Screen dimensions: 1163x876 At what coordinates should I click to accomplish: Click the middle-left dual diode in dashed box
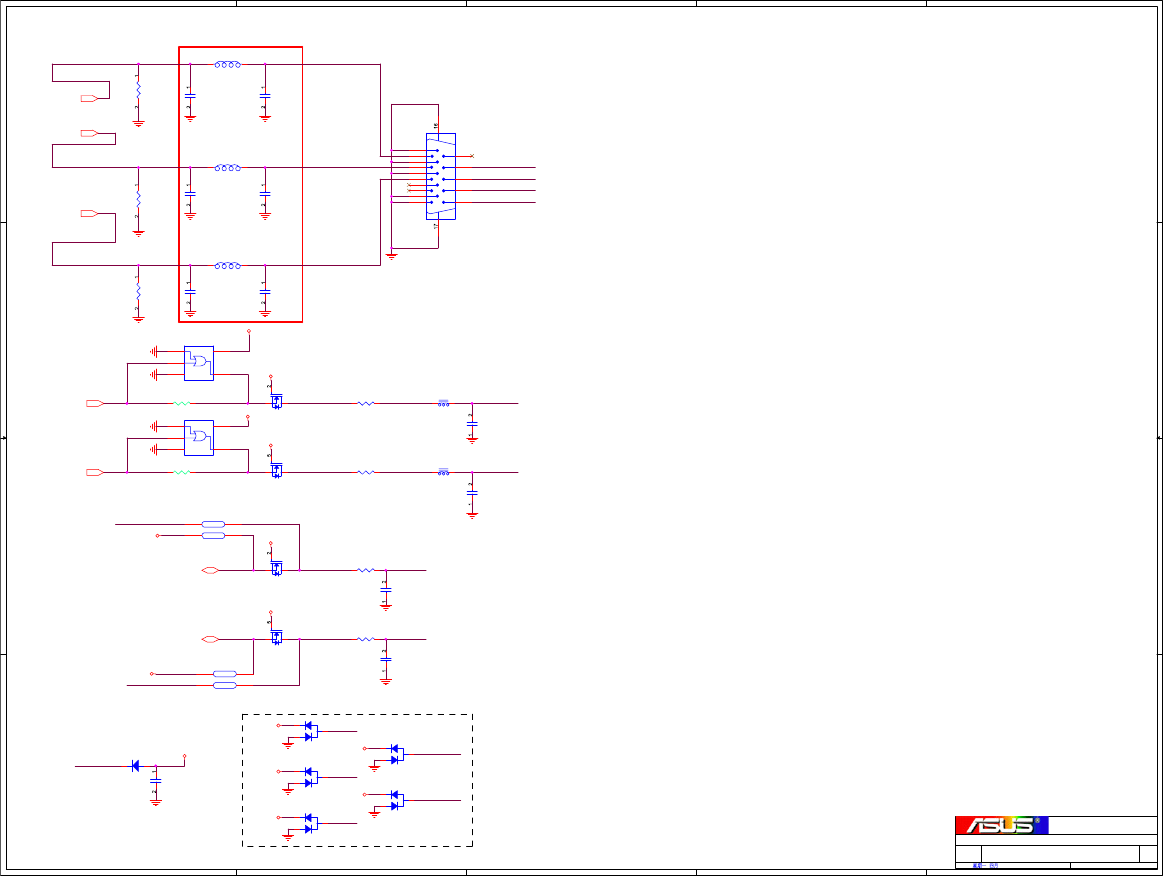[x=311, y=777]
